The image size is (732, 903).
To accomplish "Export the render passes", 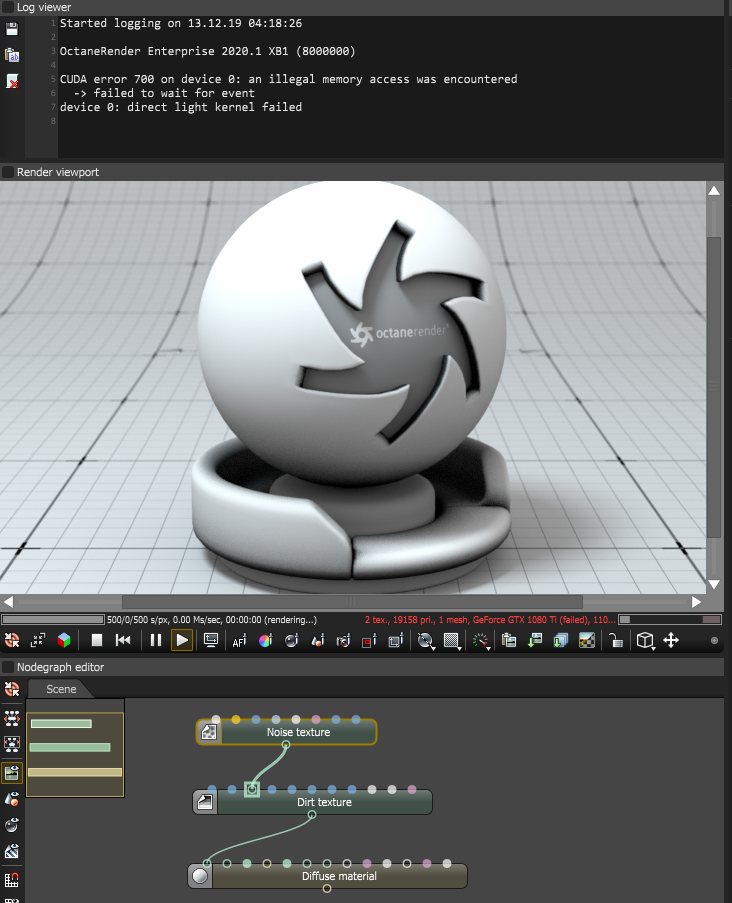I will [x=561, y=640].
